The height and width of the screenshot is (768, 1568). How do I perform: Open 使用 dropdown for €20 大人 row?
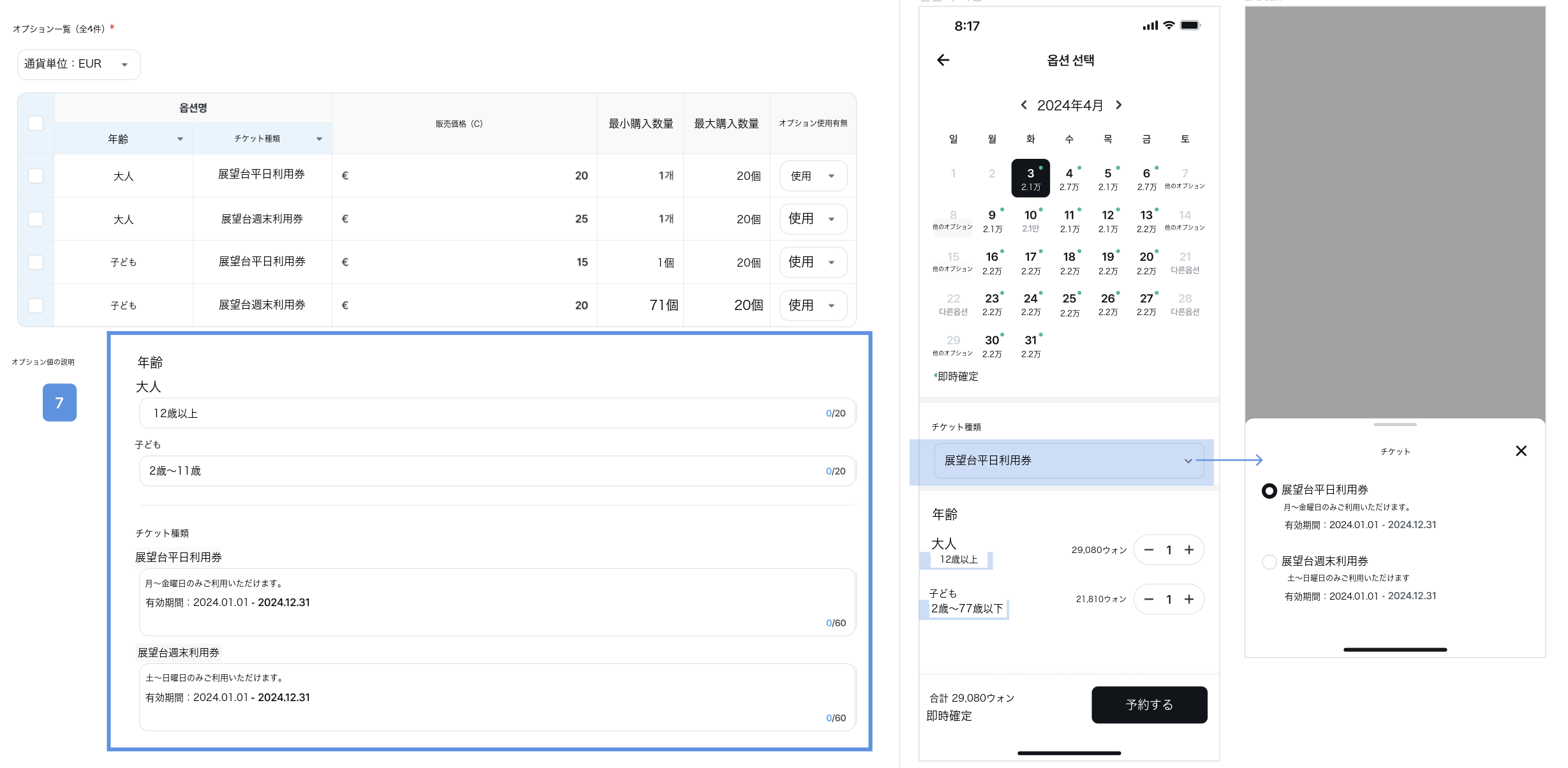coord(813,175)
